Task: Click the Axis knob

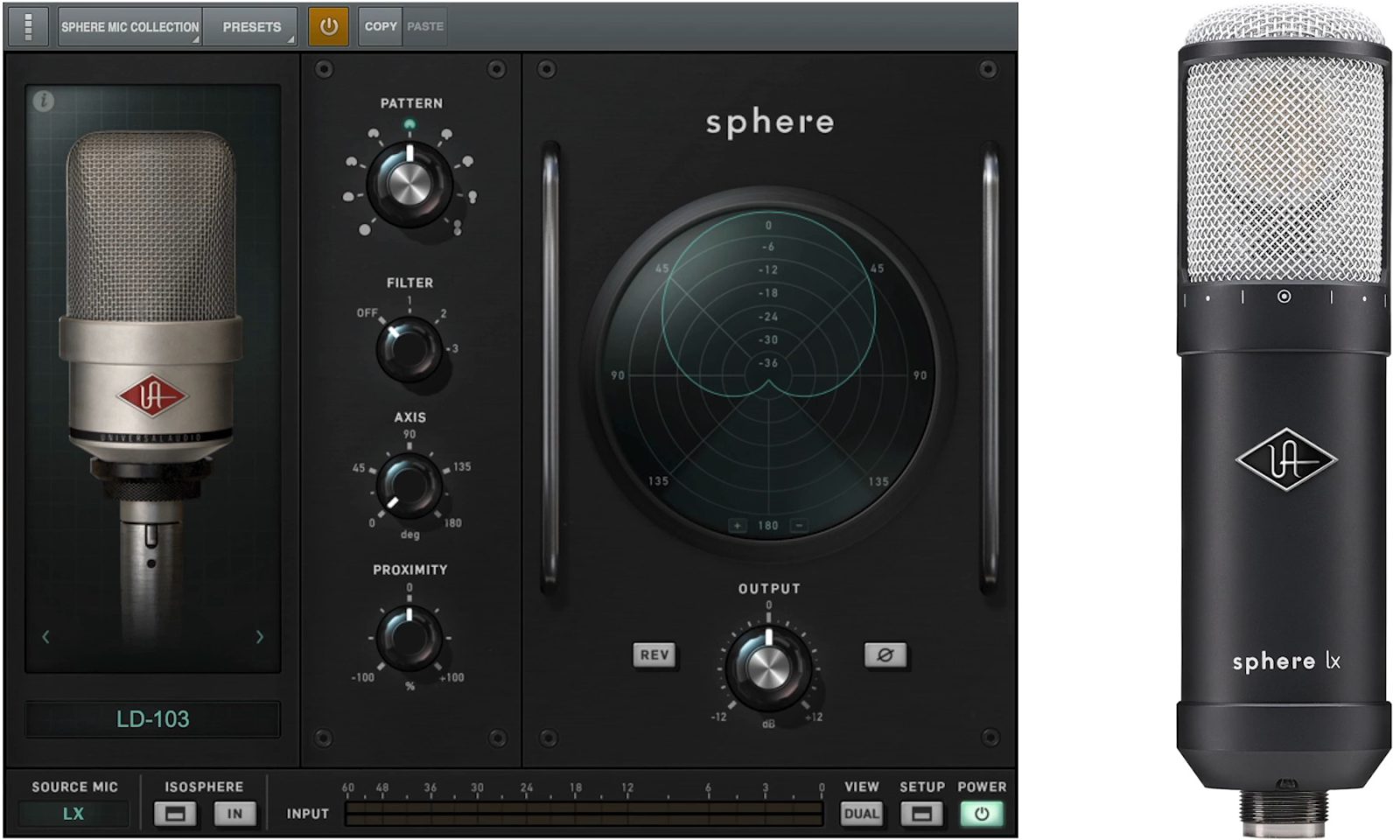Action: [409, 486]
